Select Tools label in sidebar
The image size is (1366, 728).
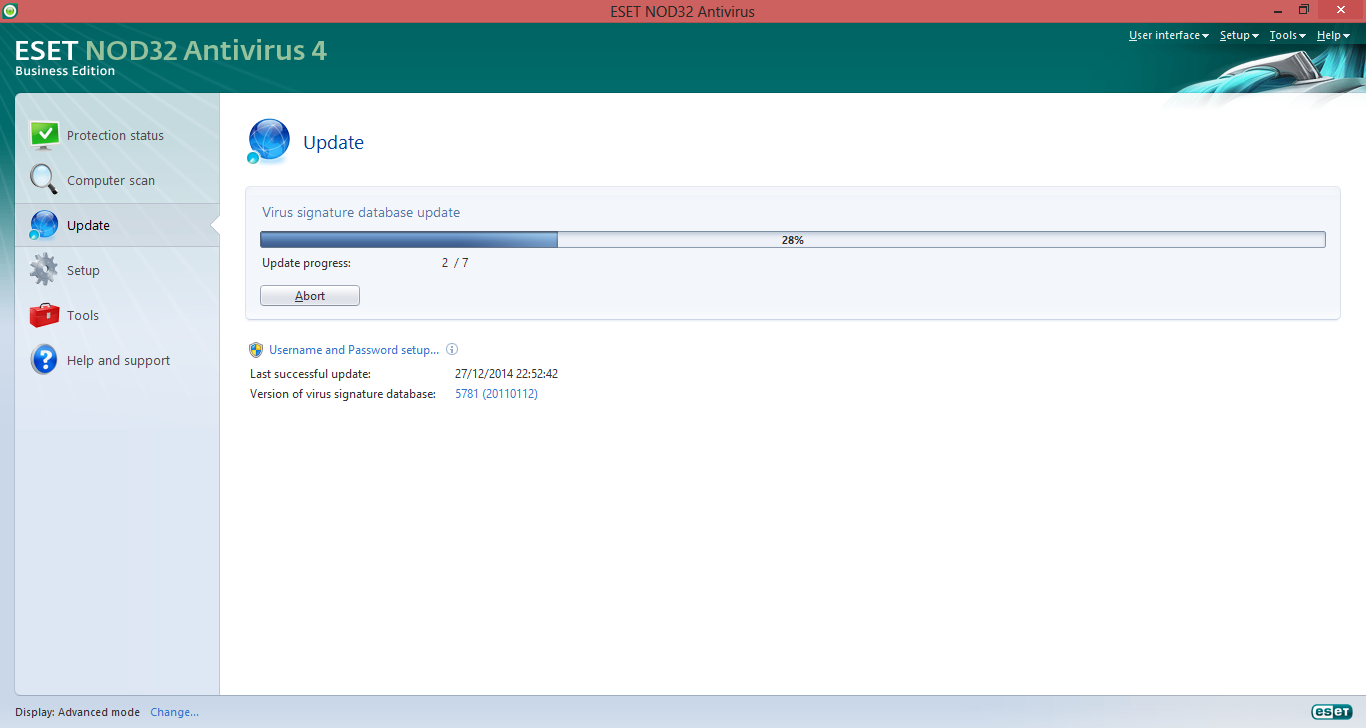coord(83,316)
